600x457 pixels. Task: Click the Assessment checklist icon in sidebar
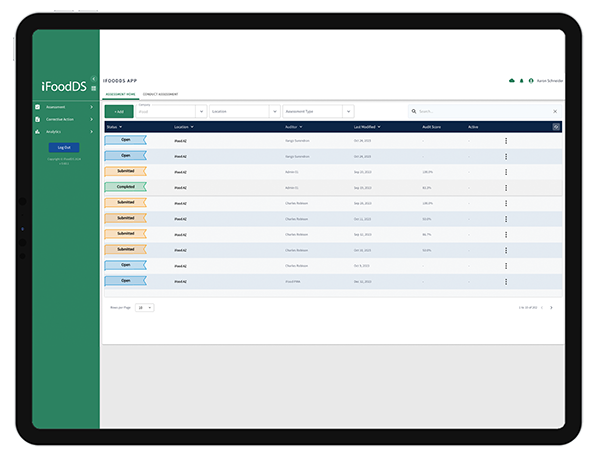[38, 107]
